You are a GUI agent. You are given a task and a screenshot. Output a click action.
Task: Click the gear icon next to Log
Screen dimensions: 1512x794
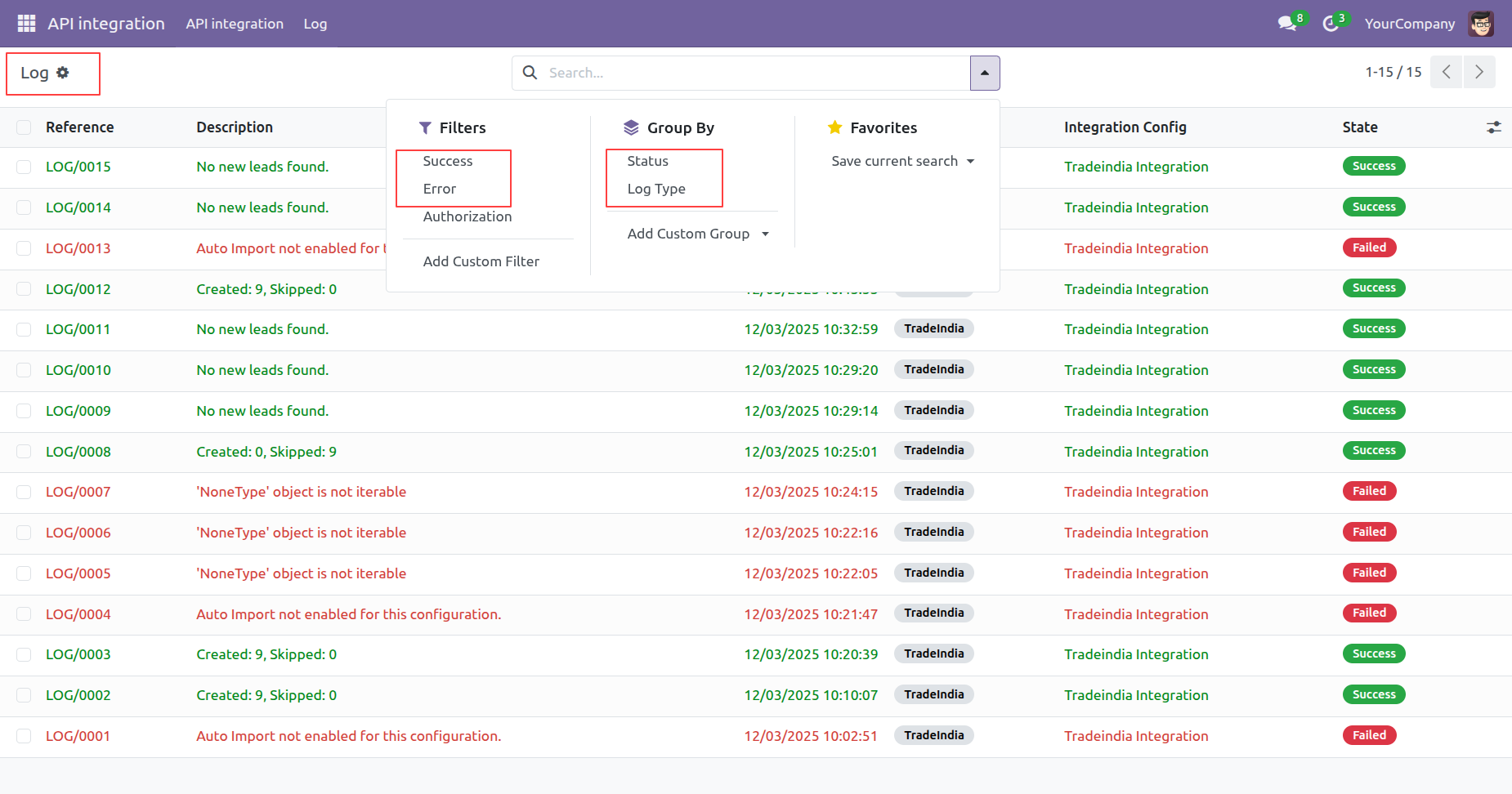coord(63,73)
